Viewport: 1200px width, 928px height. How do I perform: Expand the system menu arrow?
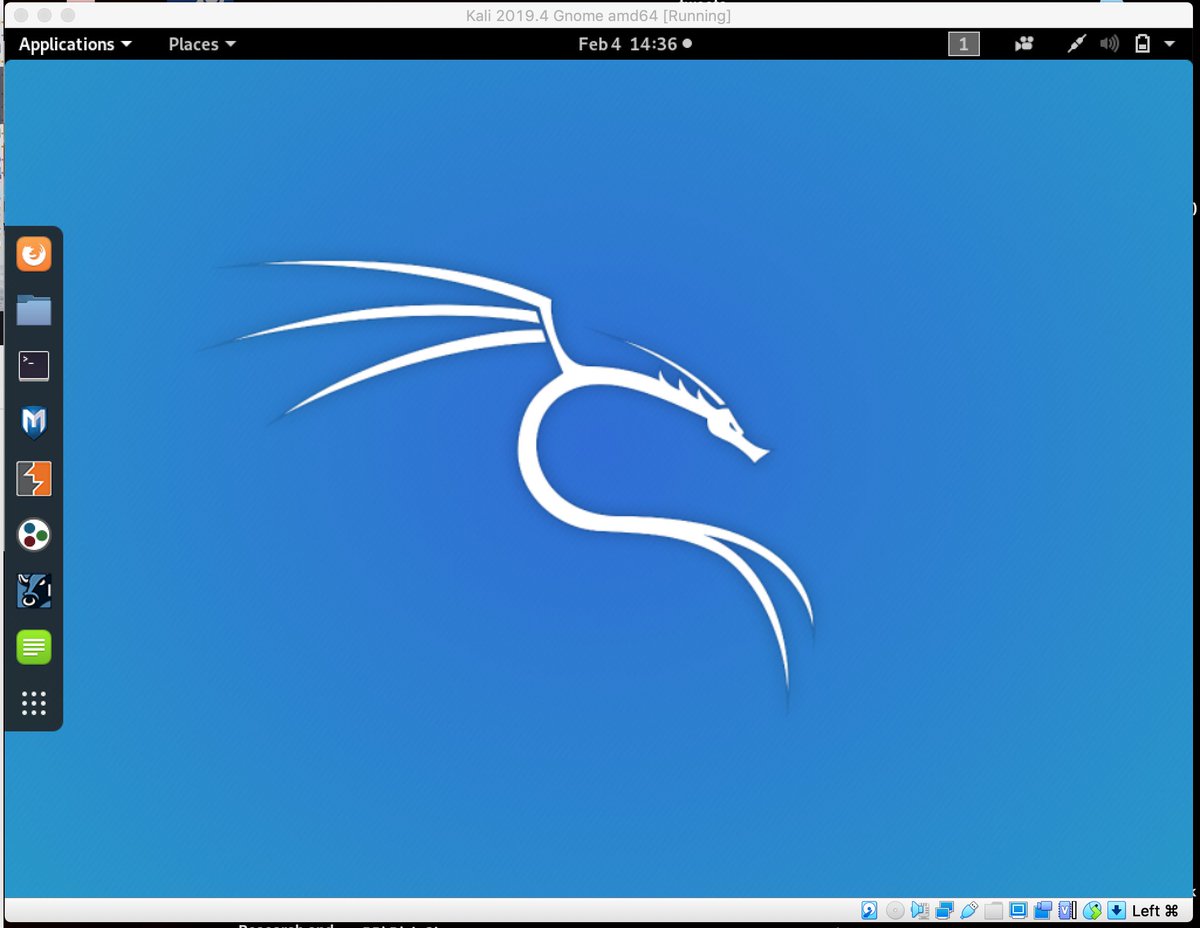pos(1170,44)
